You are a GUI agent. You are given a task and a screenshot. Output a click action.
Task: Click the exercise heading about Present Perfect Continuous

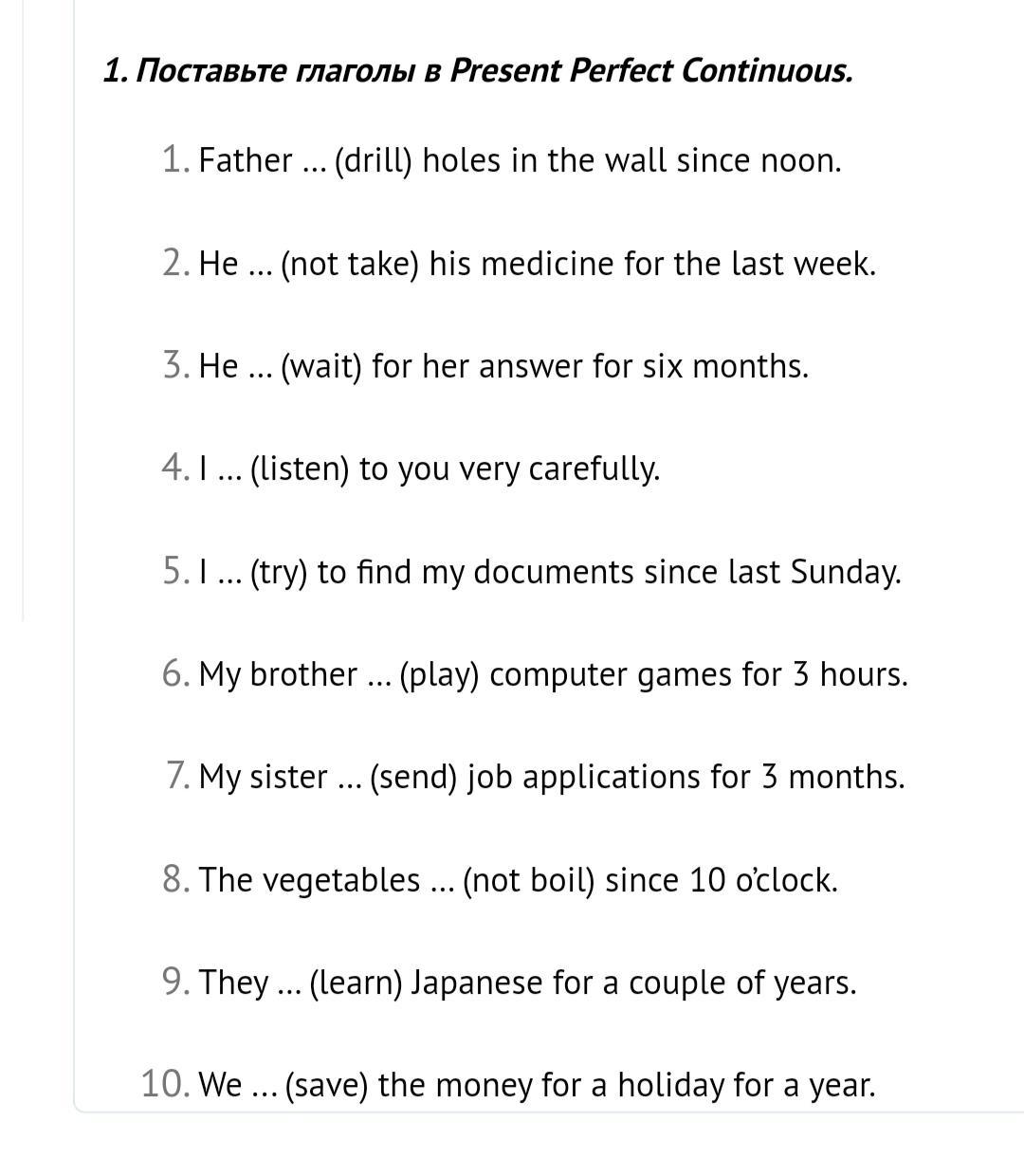point(478,71)
